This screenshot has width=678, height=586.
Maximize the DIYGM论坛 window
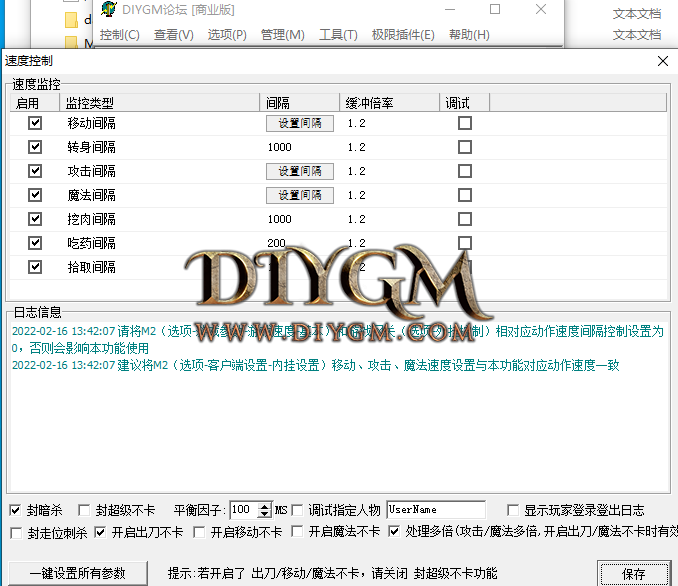click(495, 9)
